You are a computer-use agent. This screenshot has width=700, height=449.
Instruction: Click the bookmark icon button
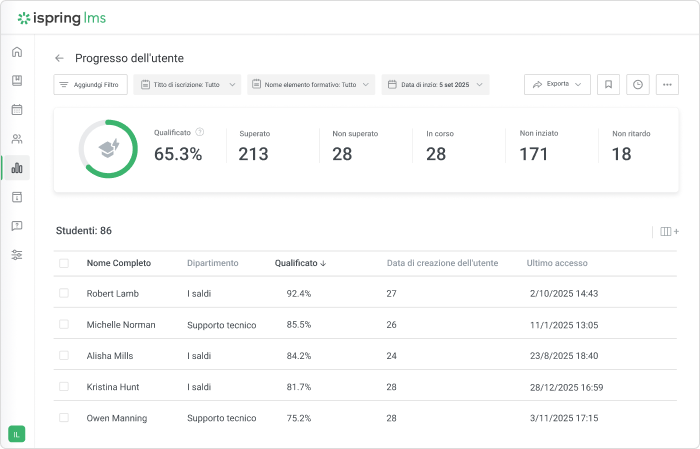click(x=608, y=85)
